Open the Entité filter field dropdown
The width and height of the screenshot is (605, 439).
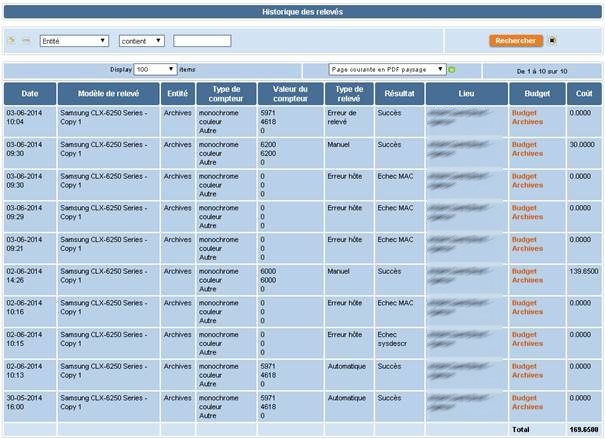pyautogui.click(x=74, y=41)
